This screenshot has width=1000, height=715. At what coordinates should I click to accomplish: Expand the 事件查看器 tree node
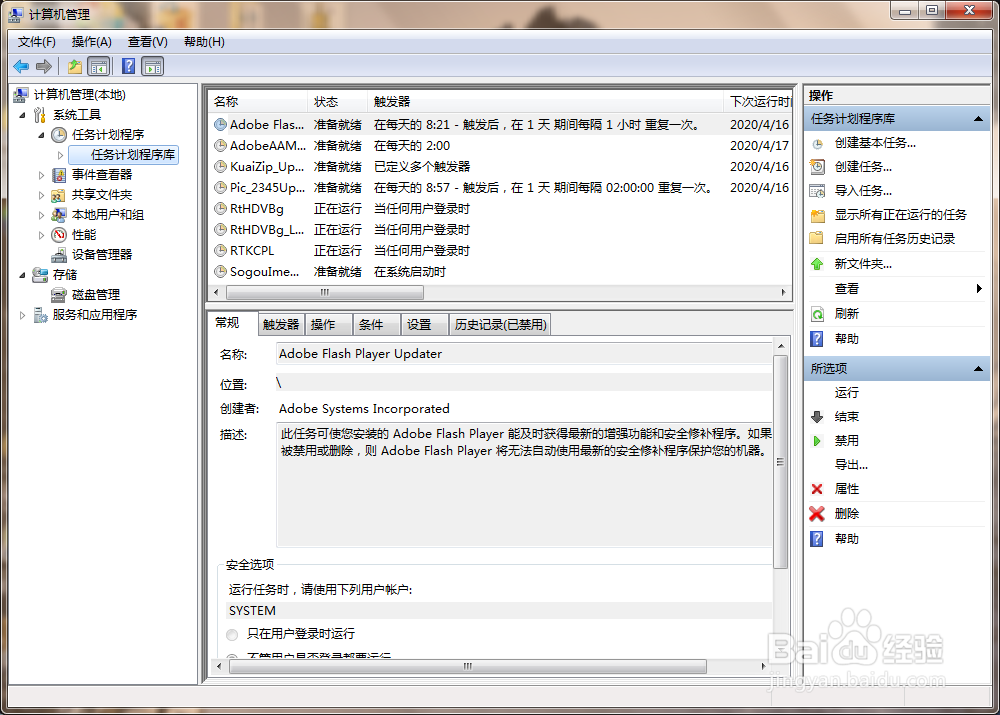tap(41, 175)
